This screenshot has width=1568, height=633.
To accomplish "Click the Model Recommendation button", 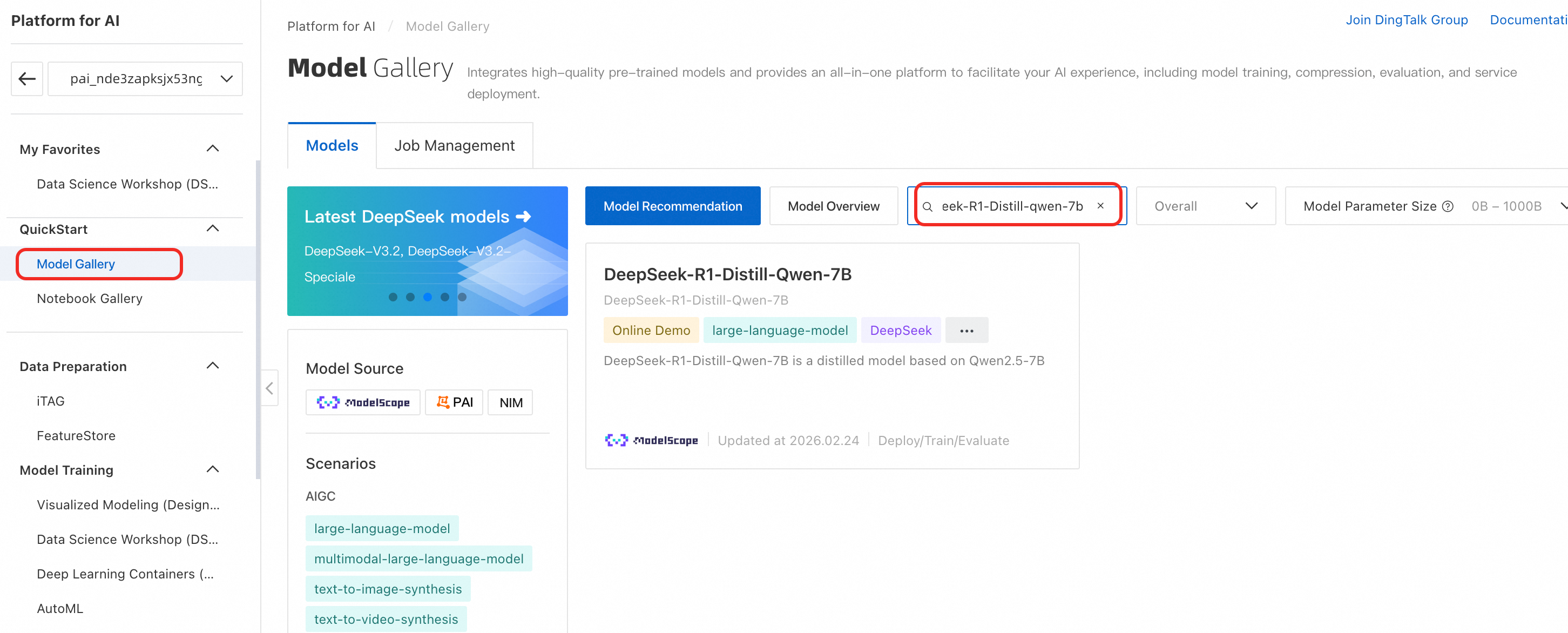I will tap(673, 206).
